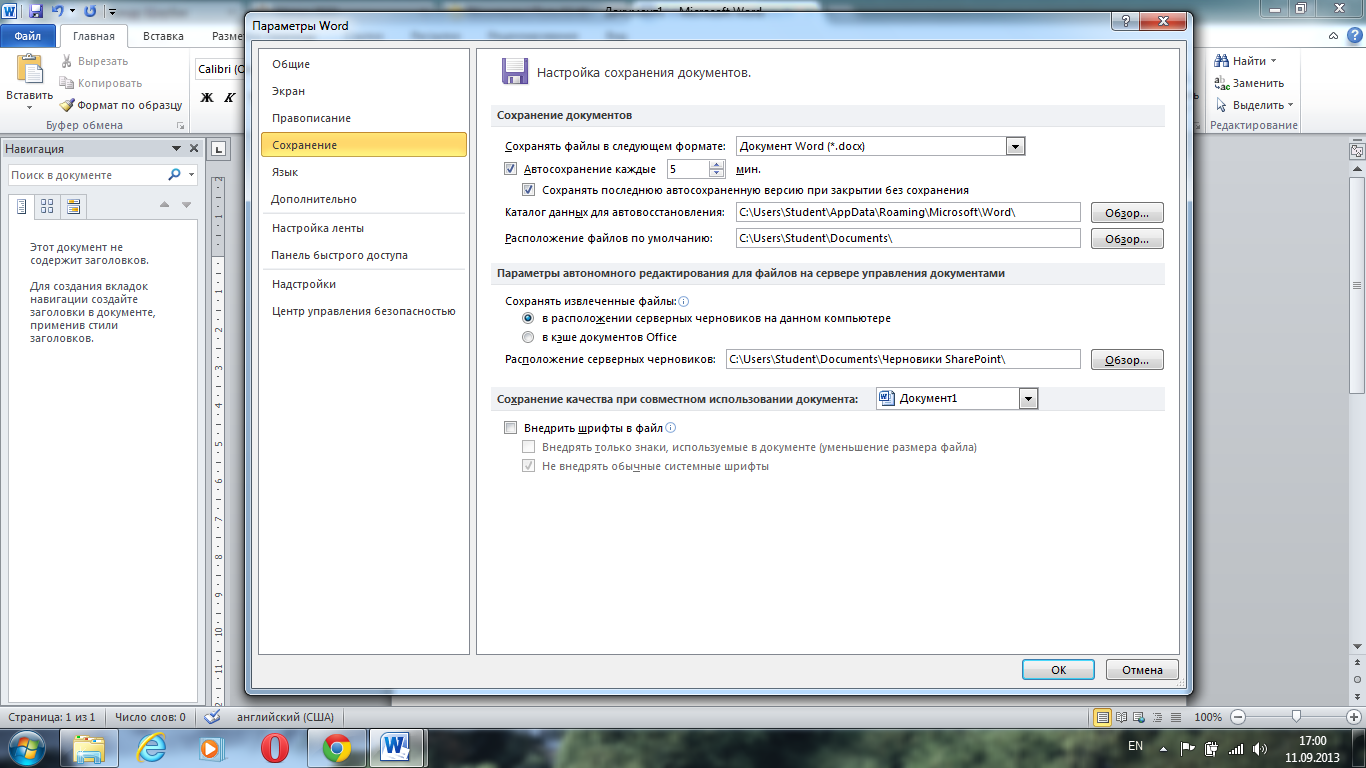Switch to the Вставка ribbon tab
Viewport: 1366px width, 768px height.
pos(163,36)
